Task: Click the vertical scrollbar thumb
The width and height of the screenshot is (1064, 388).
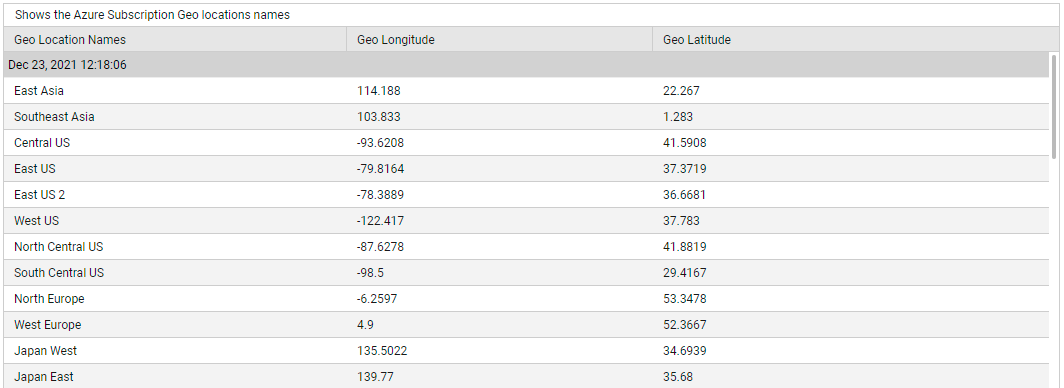Action: [x=1054, y=107]
